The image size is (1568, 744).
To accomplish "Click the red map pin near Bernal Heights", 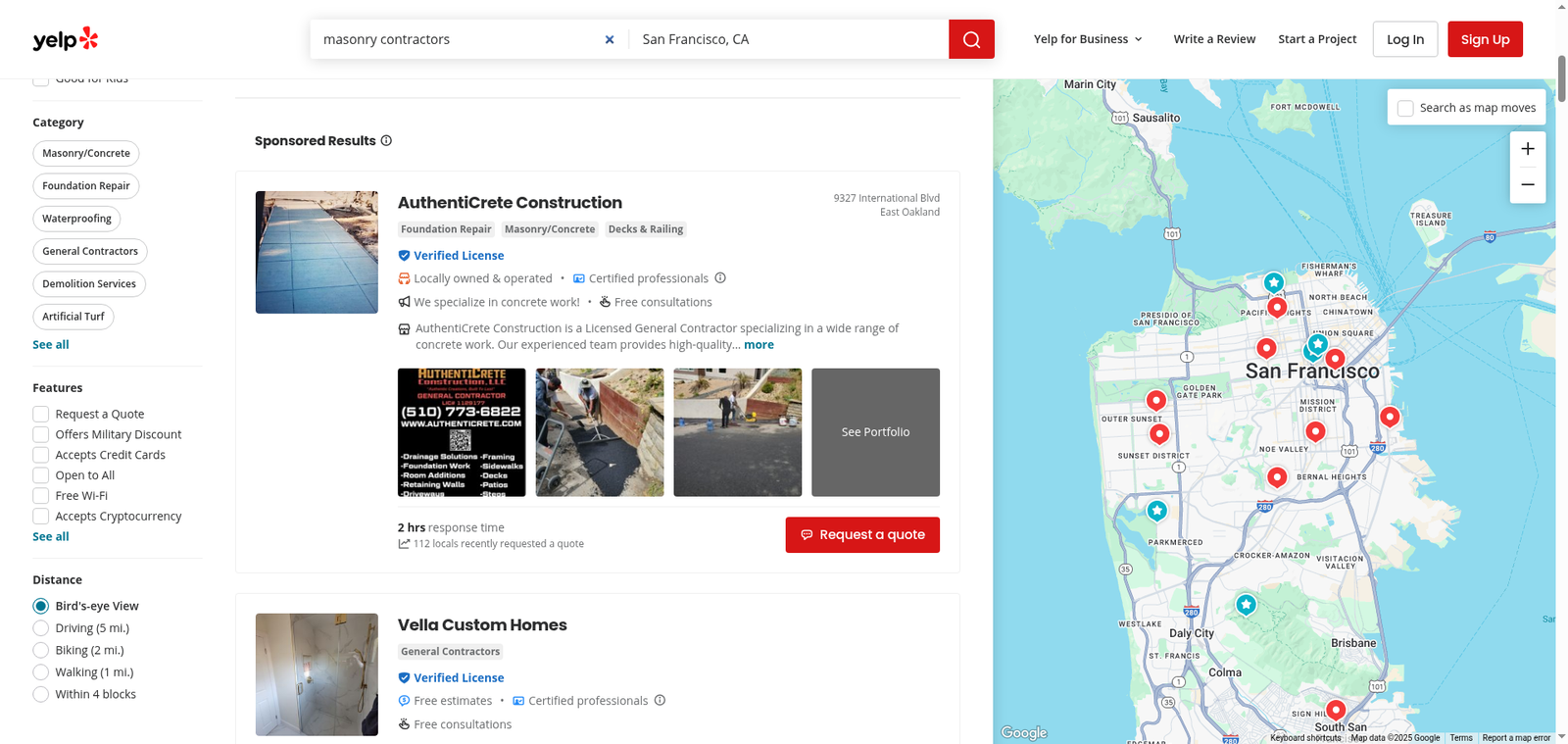I will (1276, 476).
